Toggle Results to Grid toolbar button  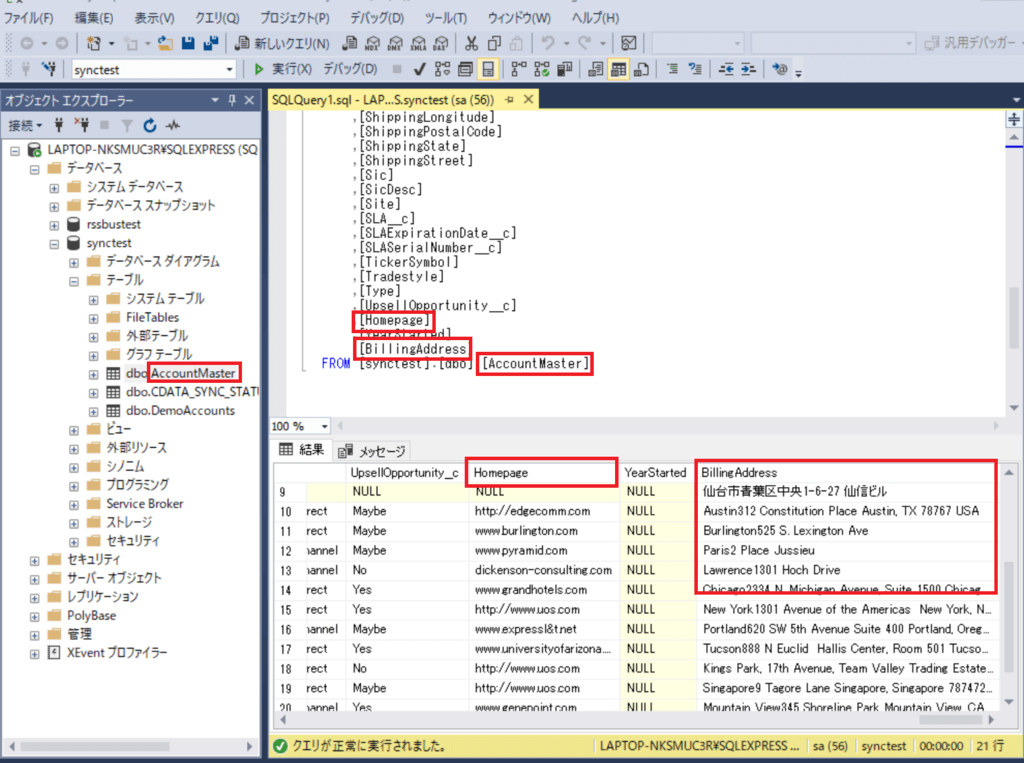[618, 69]
